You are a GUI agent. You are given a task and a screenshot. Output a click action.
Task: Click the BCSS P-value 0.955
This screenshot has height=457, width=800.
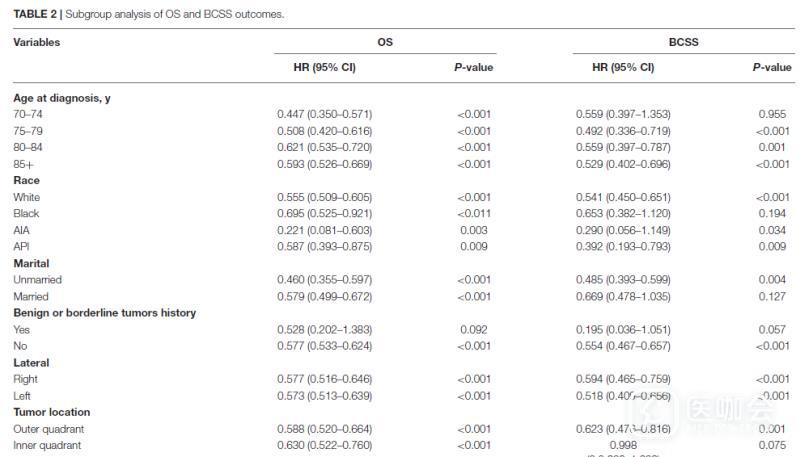pyautogui.click(x=772, y=115)
